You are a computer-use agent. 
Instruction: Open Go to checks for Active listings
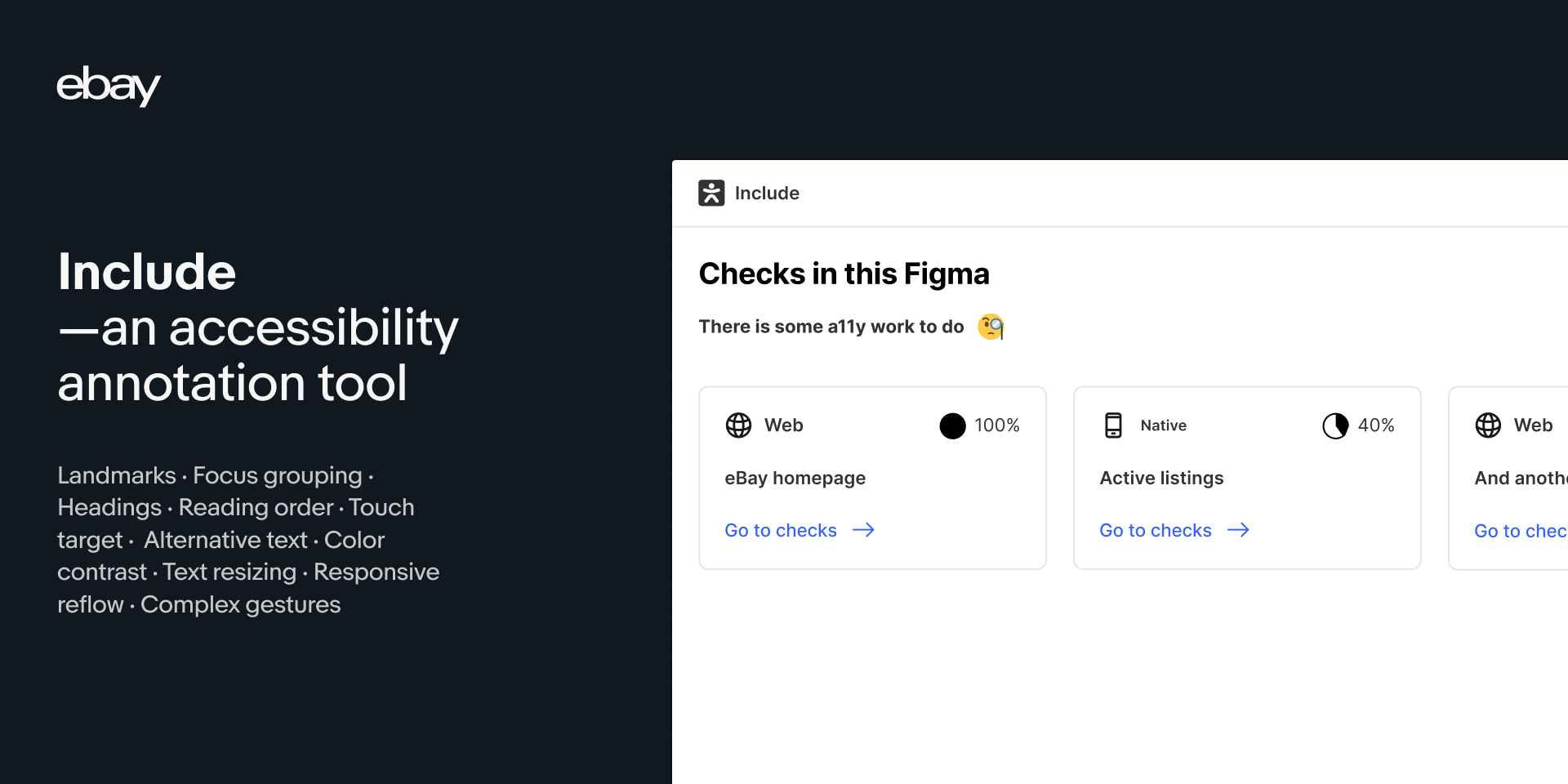click(x=1155, y=530)
